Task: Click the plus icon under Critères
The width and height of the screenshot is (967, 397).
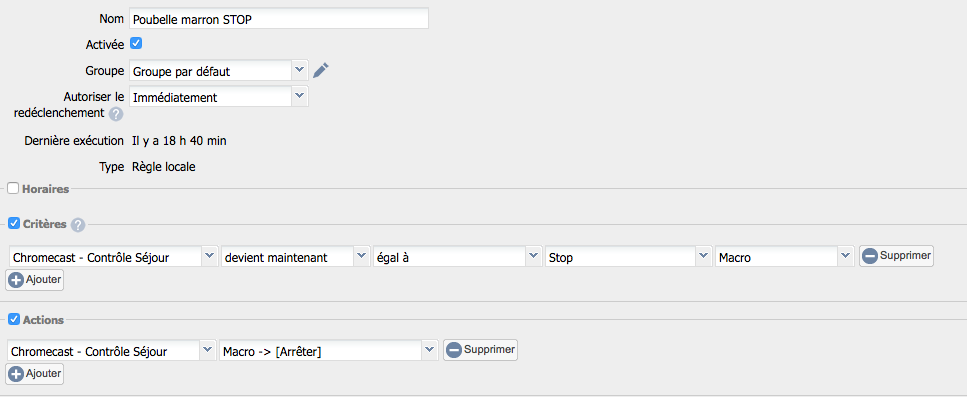Action: tap(16, 280)
